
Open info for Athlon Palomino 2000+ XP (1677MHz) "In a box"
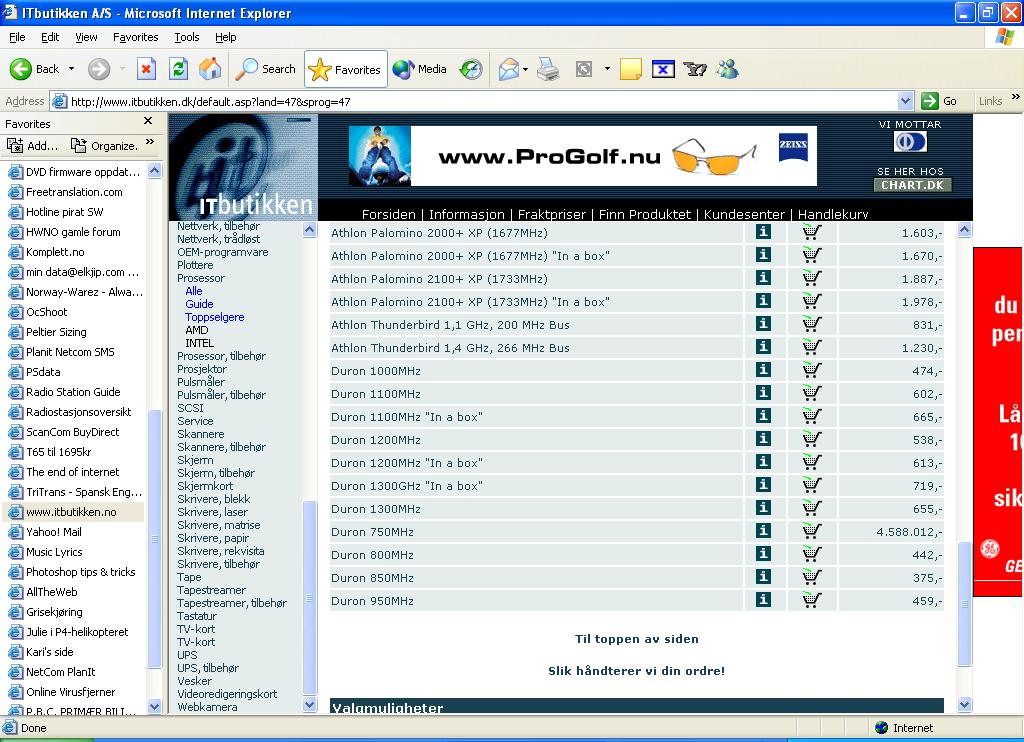[x=763, y=255]
